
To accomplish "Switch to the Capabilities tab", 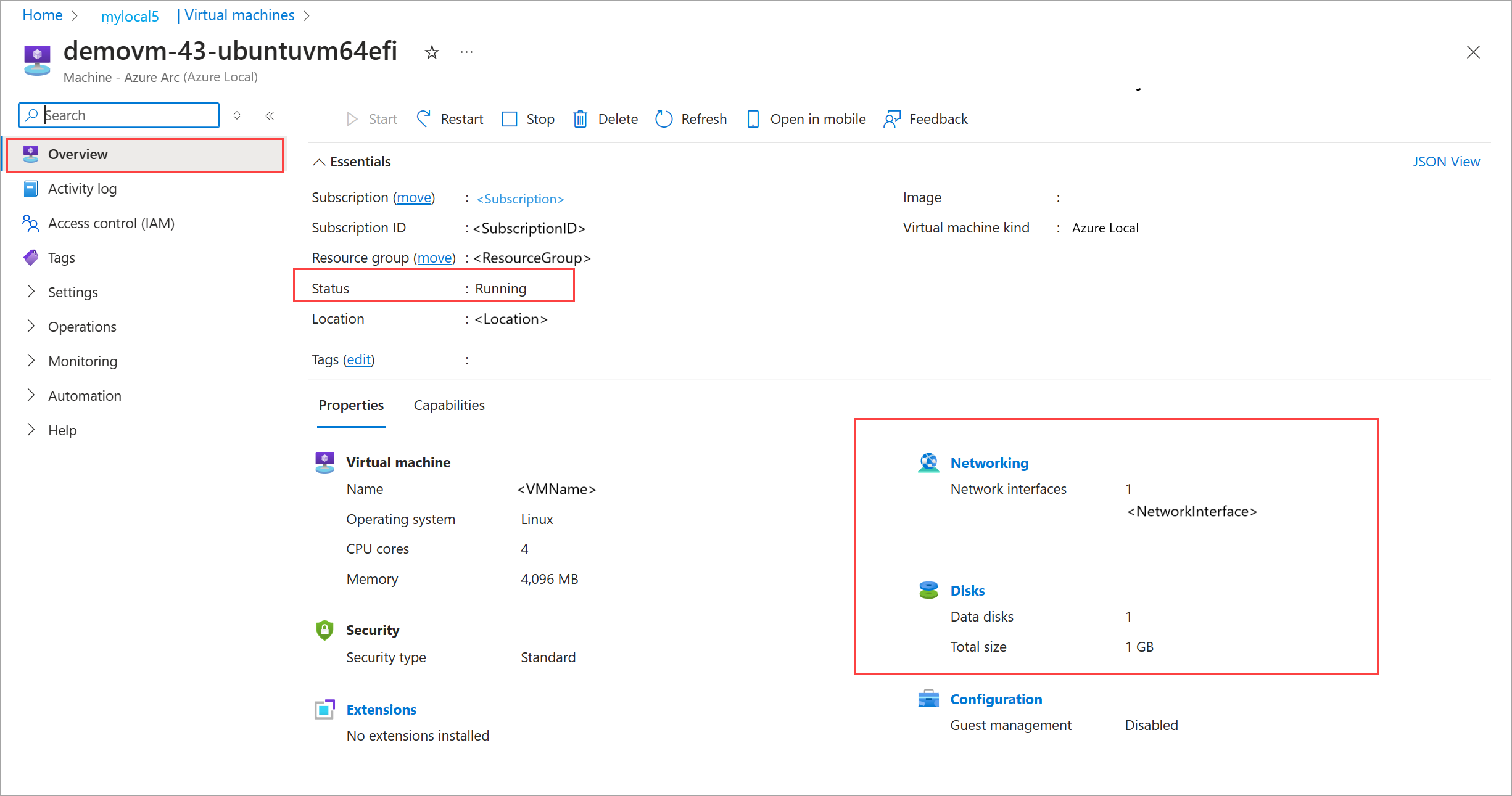I will (x=448, y=405).
